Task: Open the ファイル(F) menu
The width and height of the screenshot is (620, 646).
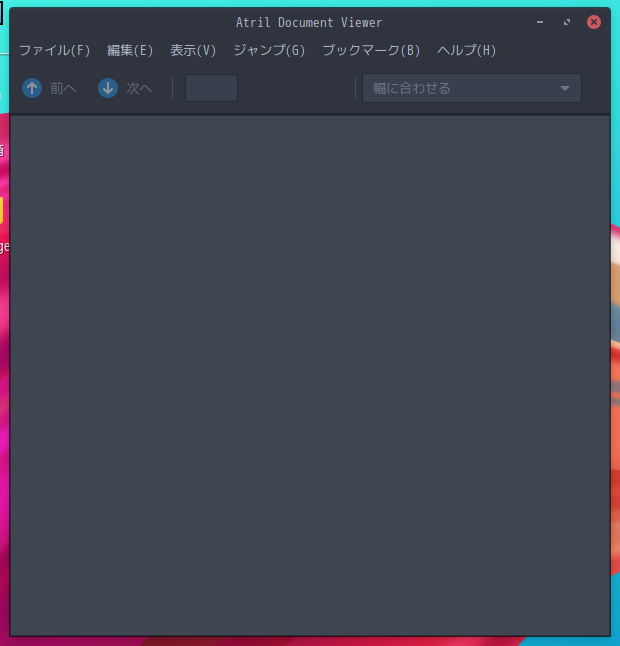Action: pyautogui.click(x=54, y=50)
